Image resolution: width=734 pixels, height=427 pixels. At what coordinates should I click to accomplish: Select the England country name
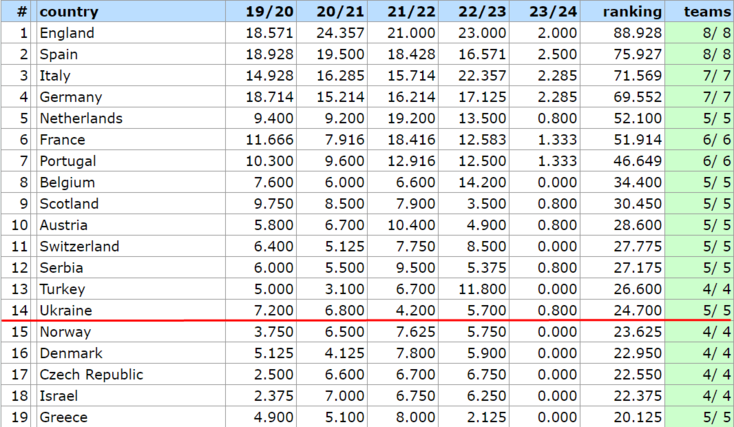tap(67, 33)
